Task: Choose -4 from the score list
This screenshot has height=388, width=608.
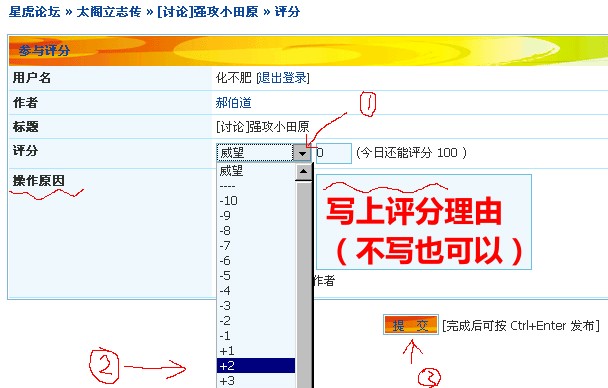Action: point(256,291)
